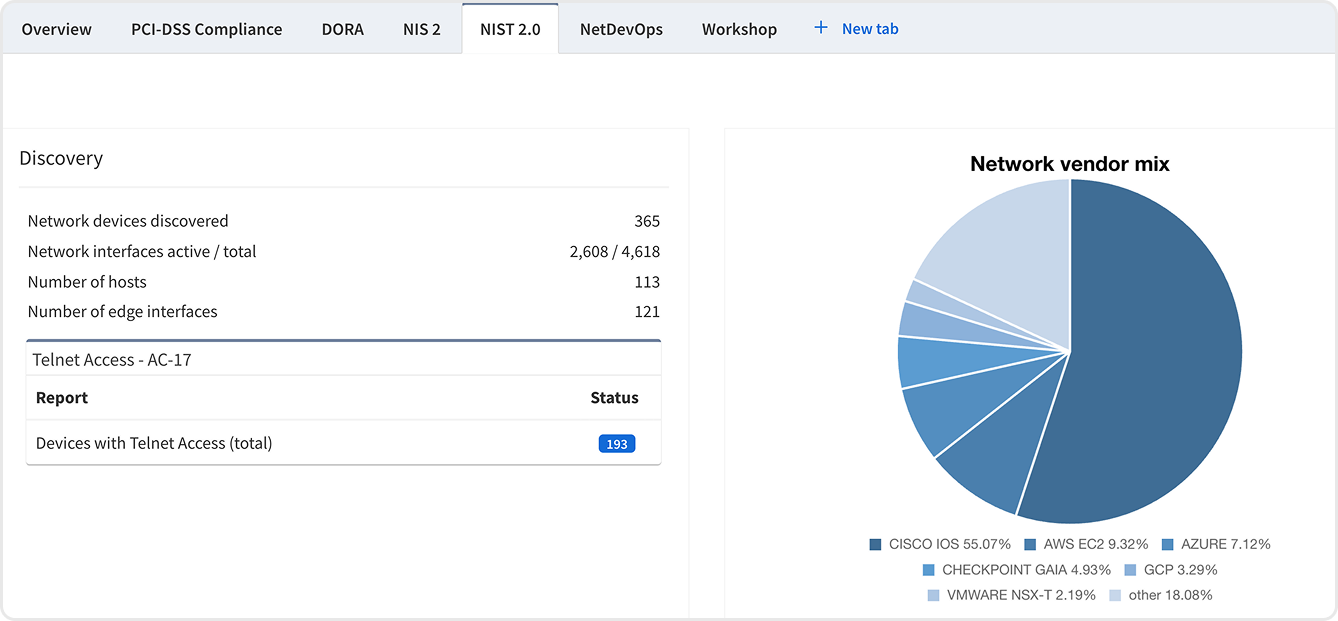1338x621 pixels.
Task: Switch to PCI-DSS Compliance tab
Action: point(206,29)
